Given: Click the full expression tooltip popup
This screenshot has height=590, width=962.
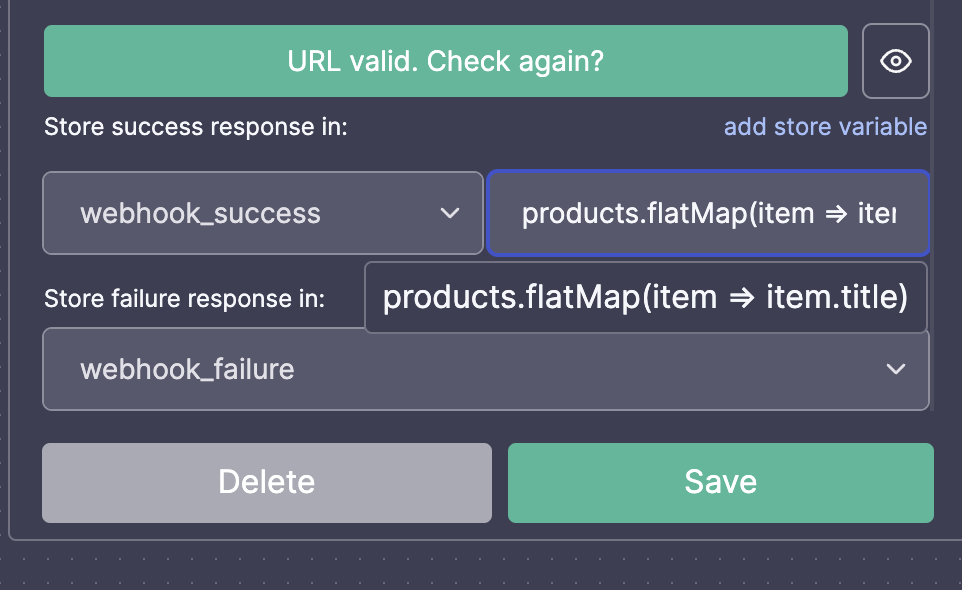Looking at the screenshot, I should (645, 297).
